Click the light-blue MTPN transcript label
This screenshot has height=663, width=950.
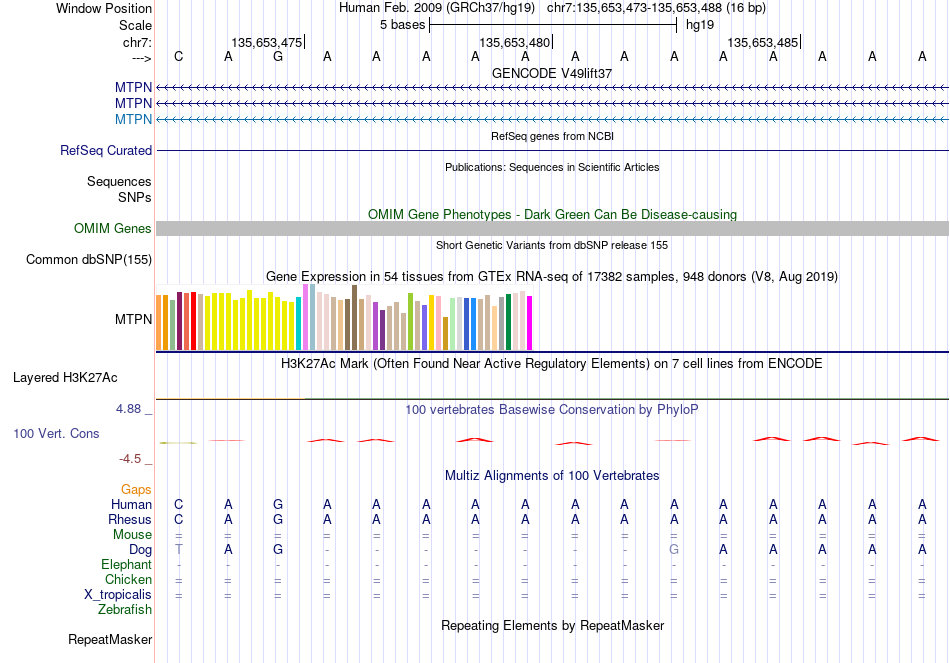click(x=133, y=119)
